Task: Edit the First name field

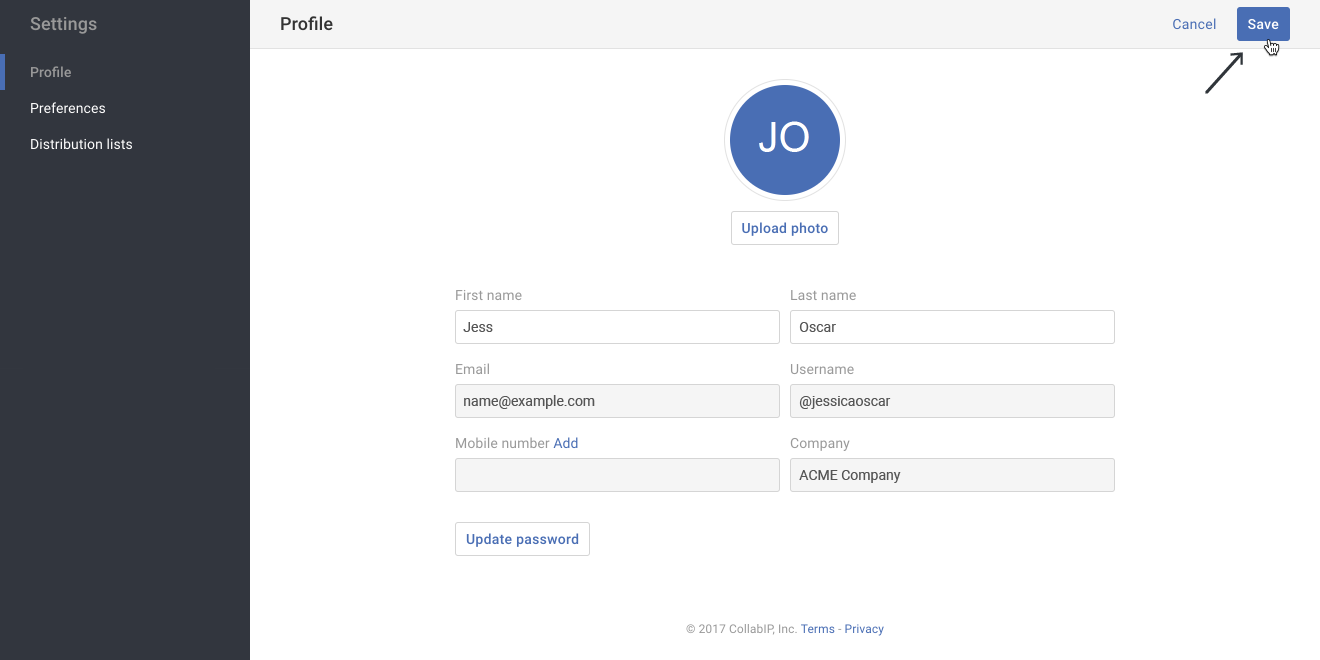Action: [x=617, y=326]
